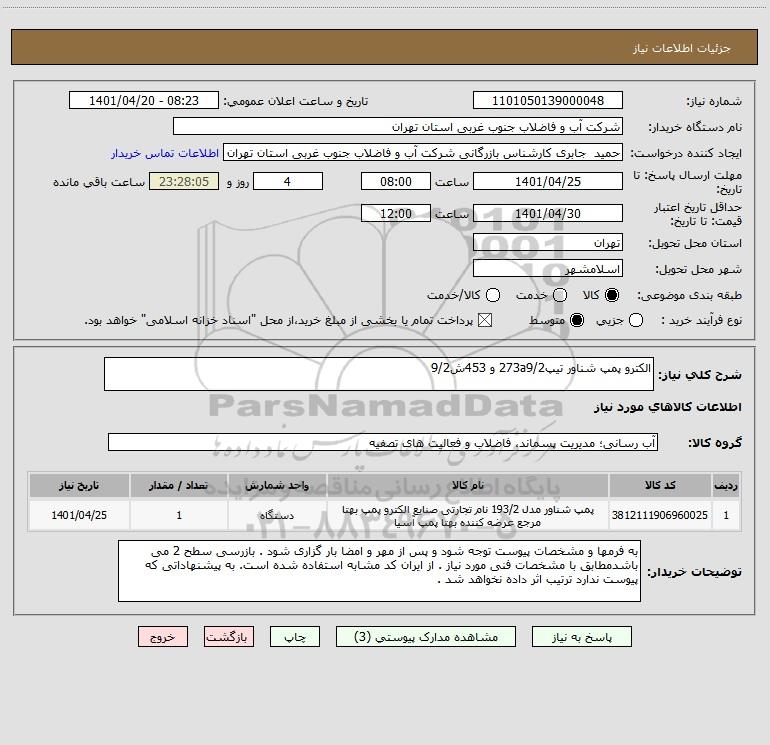
Task: Click the general need description text box
Action: pos(379,374)
